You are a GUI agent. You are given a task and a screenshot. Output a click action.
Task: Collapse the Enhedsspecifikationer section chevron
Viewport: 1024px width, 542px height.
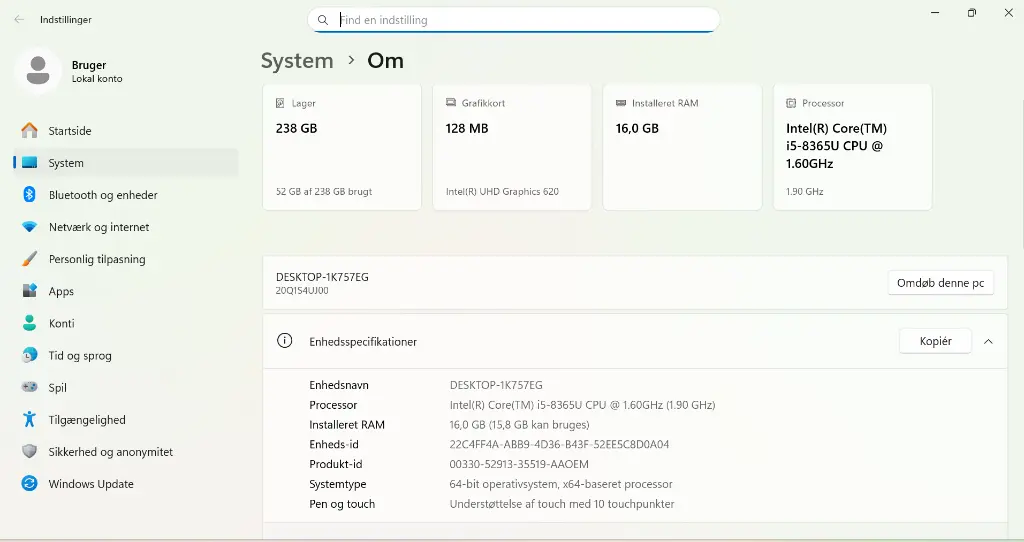988,341
